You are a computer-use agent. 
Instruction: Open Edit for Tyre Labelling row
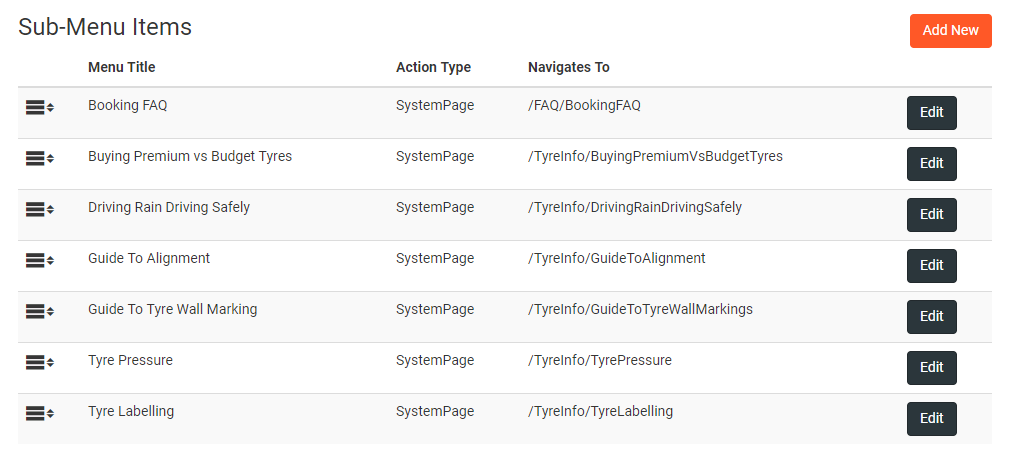tap(931, 419)
